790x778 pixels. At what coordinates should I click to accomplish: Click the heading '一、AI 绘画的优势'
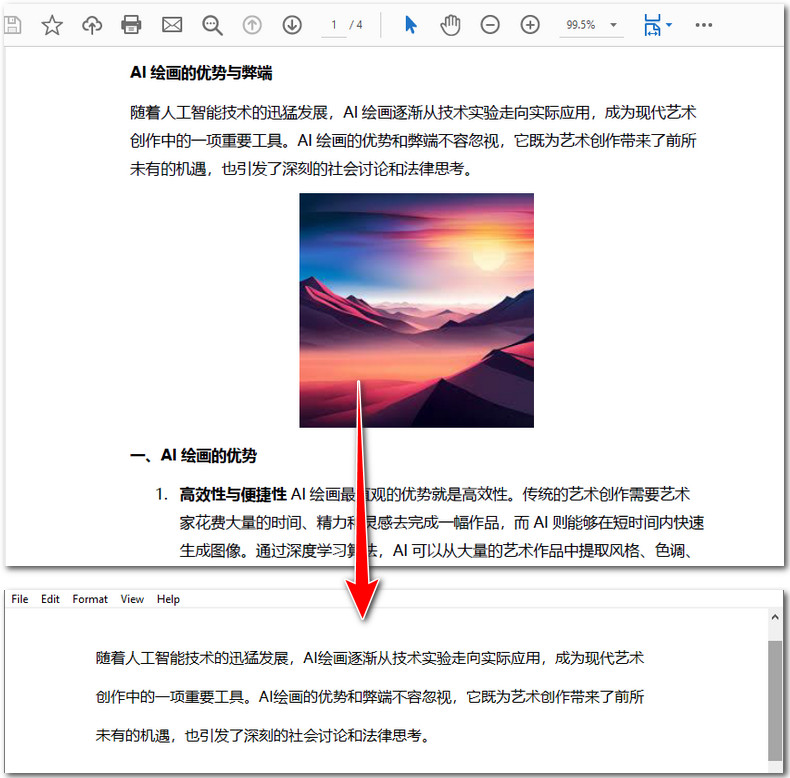[193, 456]
